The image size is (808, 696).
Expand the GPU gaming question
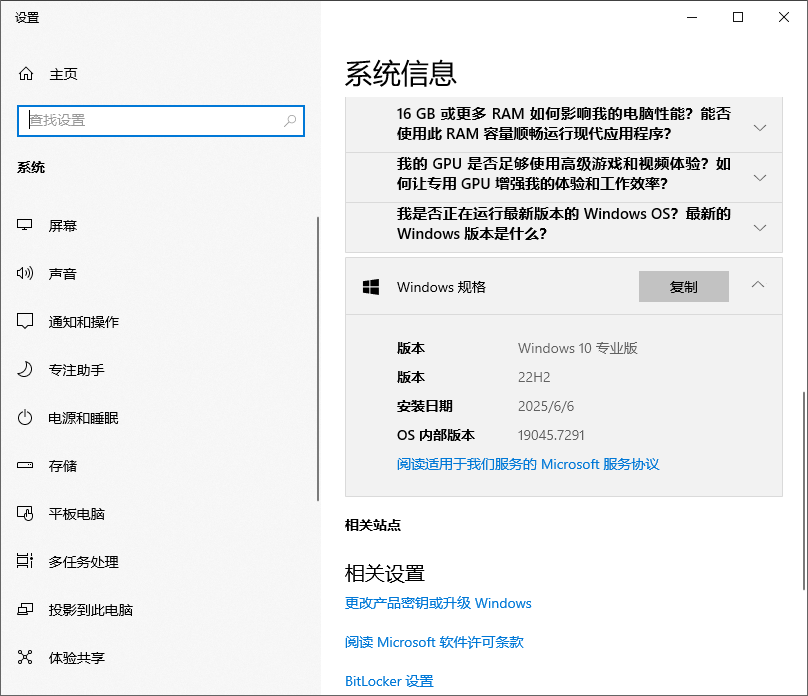click(564, 177)
